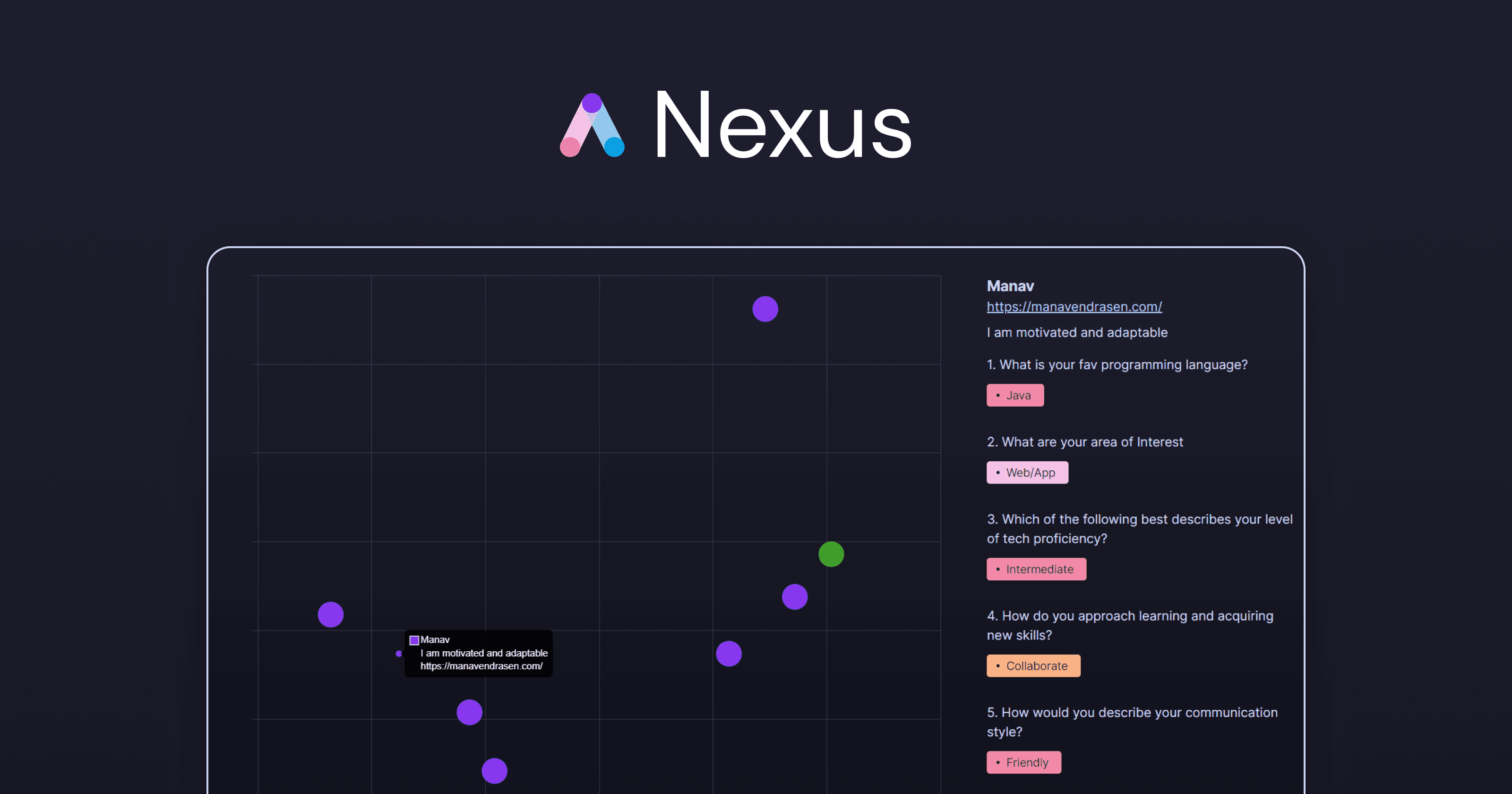Click the purple dot right of chart center
Image resolution: width=1512 pixels, height=794 pixels.
point(729,653)
